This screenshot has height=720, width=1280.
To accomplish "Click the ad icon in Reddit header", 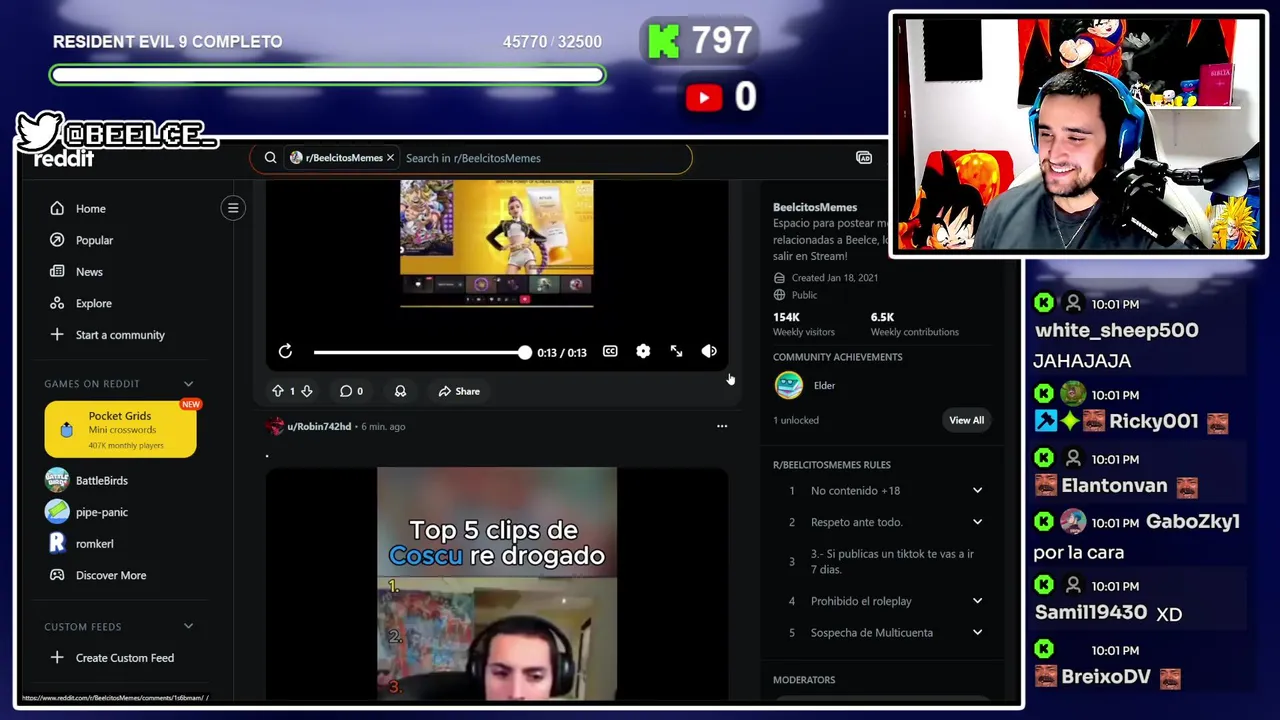I will tap(864, 158).
